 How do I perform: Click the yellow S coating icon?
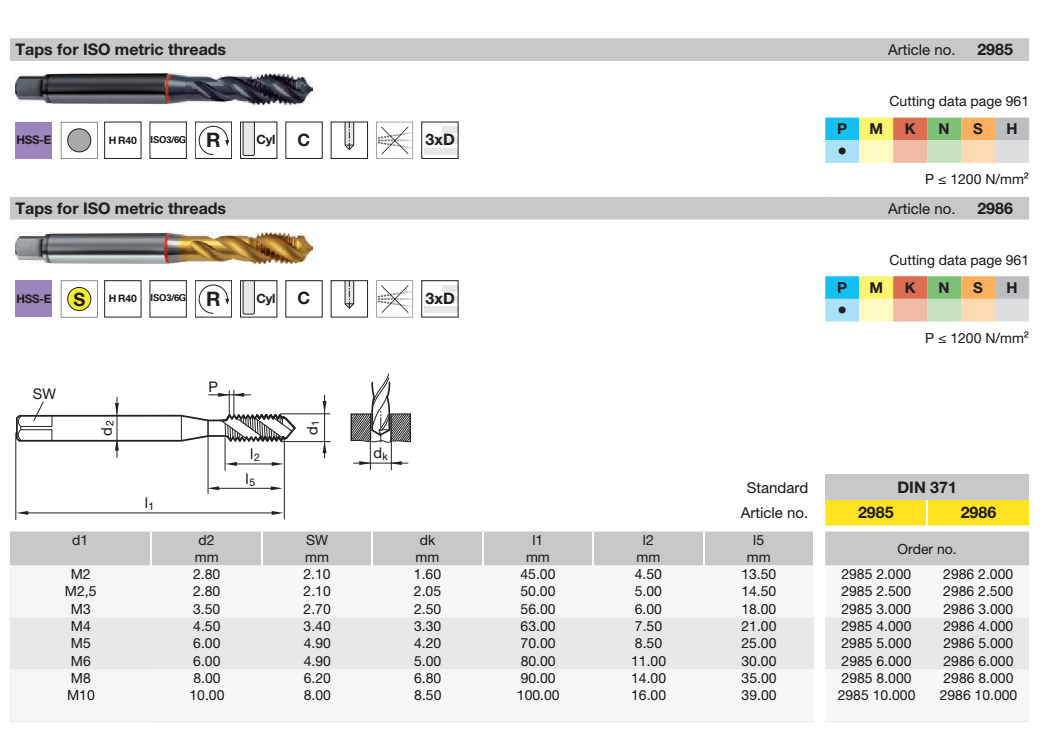(x=79, y=299)
